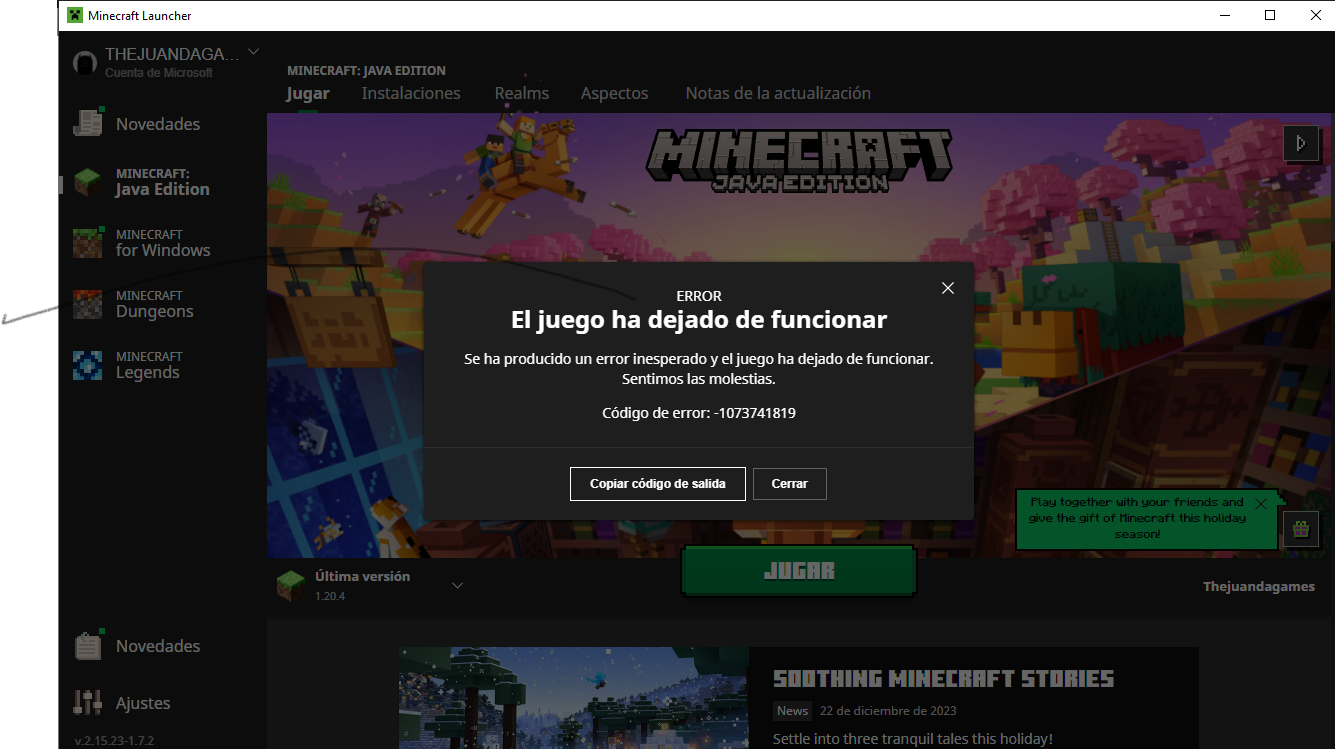Select the Minecraft Java Edition grass block icon

click(x=88, y=182)
